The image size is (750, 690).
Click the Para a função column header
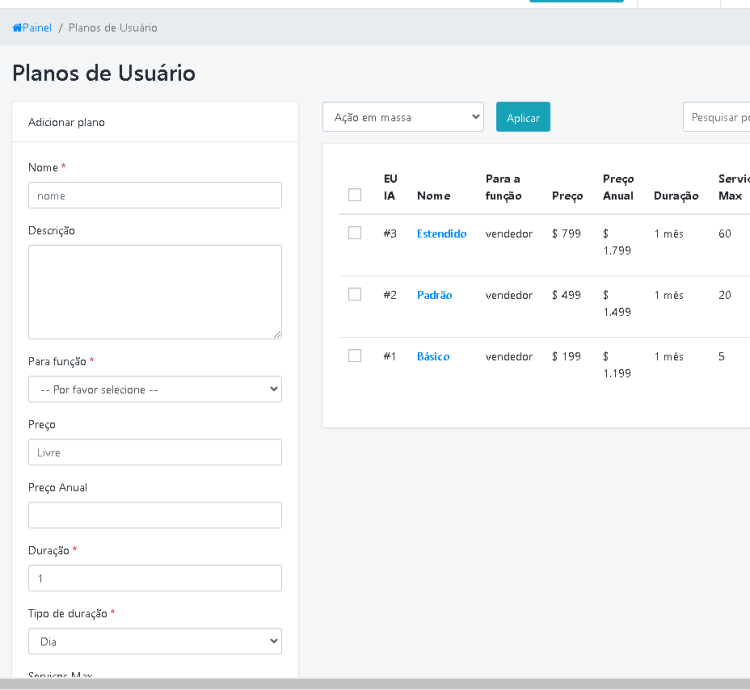(504, 187)
